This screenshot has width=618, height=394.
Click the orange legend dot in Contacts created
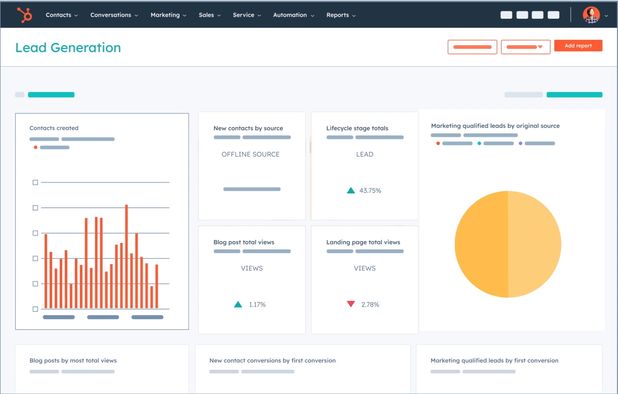point(35,147)
